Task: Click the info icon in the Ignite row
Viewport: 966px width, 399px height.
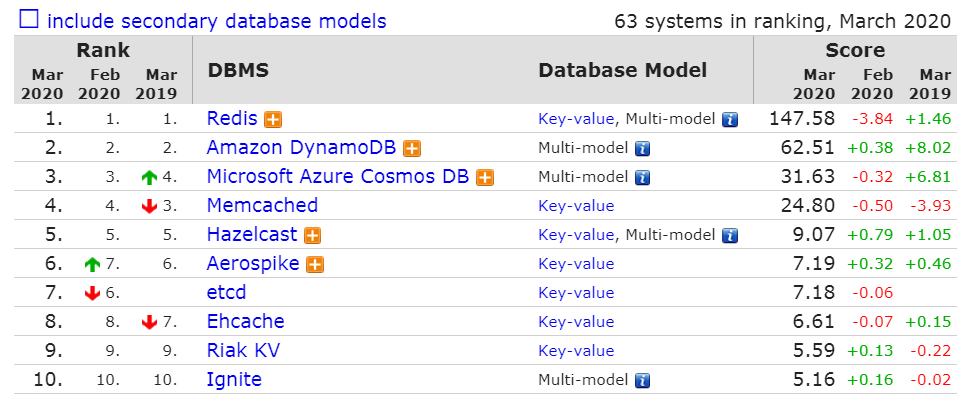Action: click(x=643, y=381)
